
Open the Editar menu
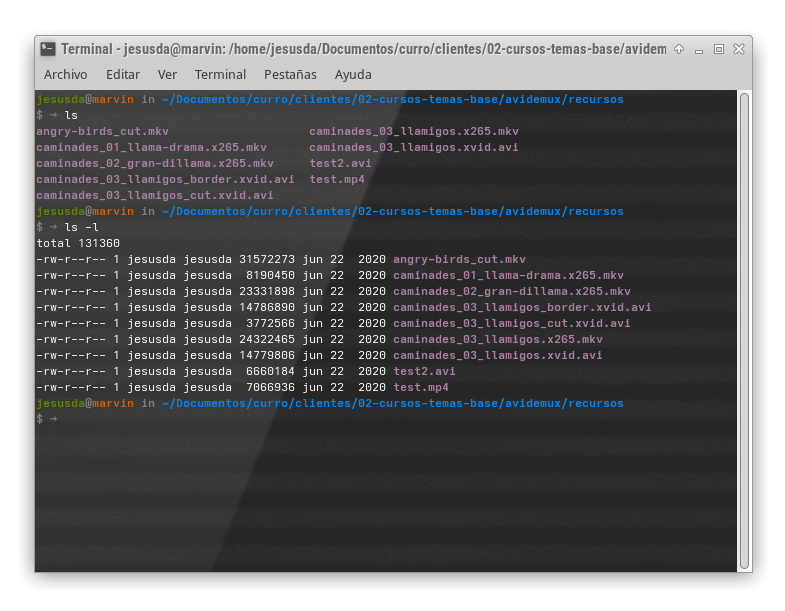pos(123,75)
